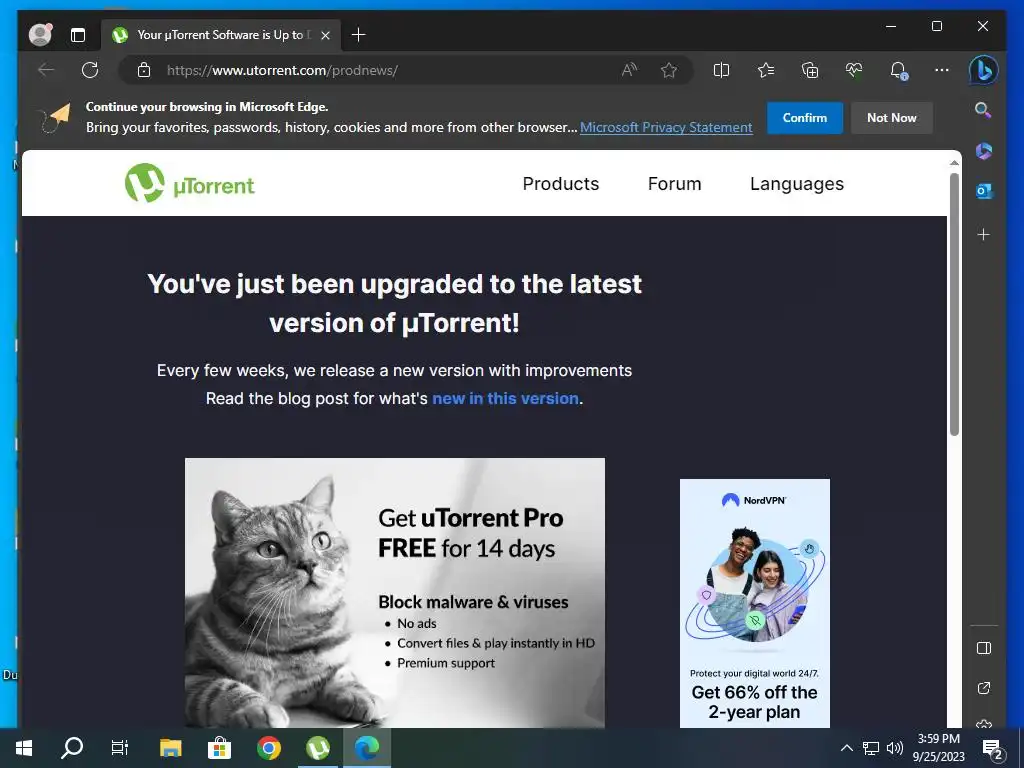The height and width of the screenshot is (768, 1024).
Task: Open Collections icon in toolbar
Action: pos(810,70)
